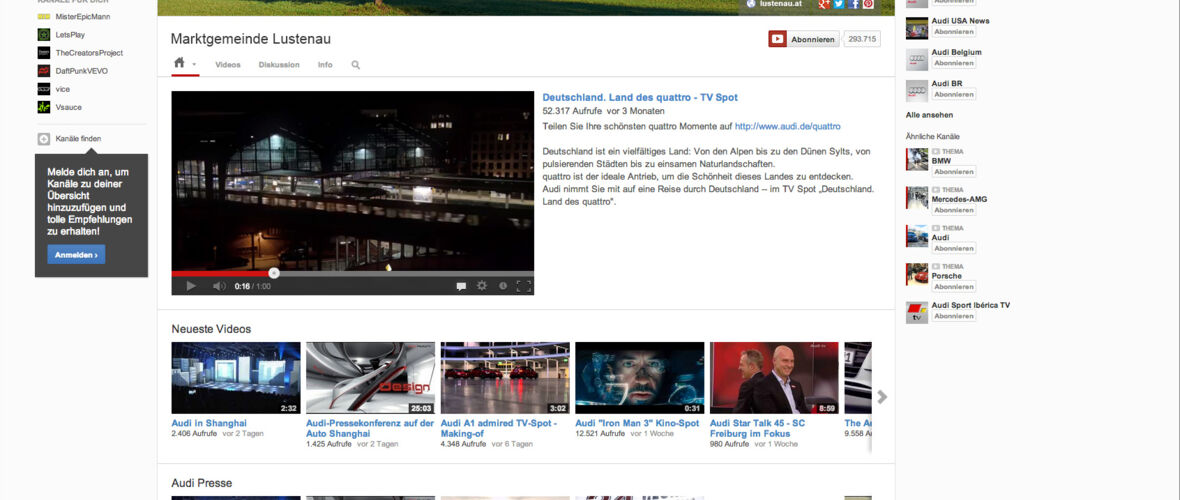
Task: Open BMW topic channel avatar
Action: tap(917, 160)
